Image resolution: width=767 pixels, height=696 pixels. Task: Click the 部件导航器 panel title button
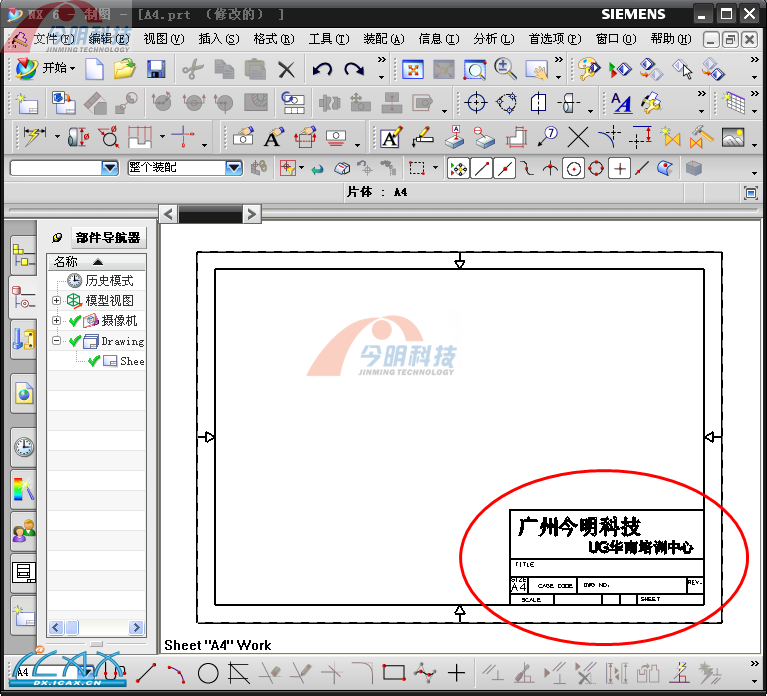pyautogui.click(x=108, y=238)
